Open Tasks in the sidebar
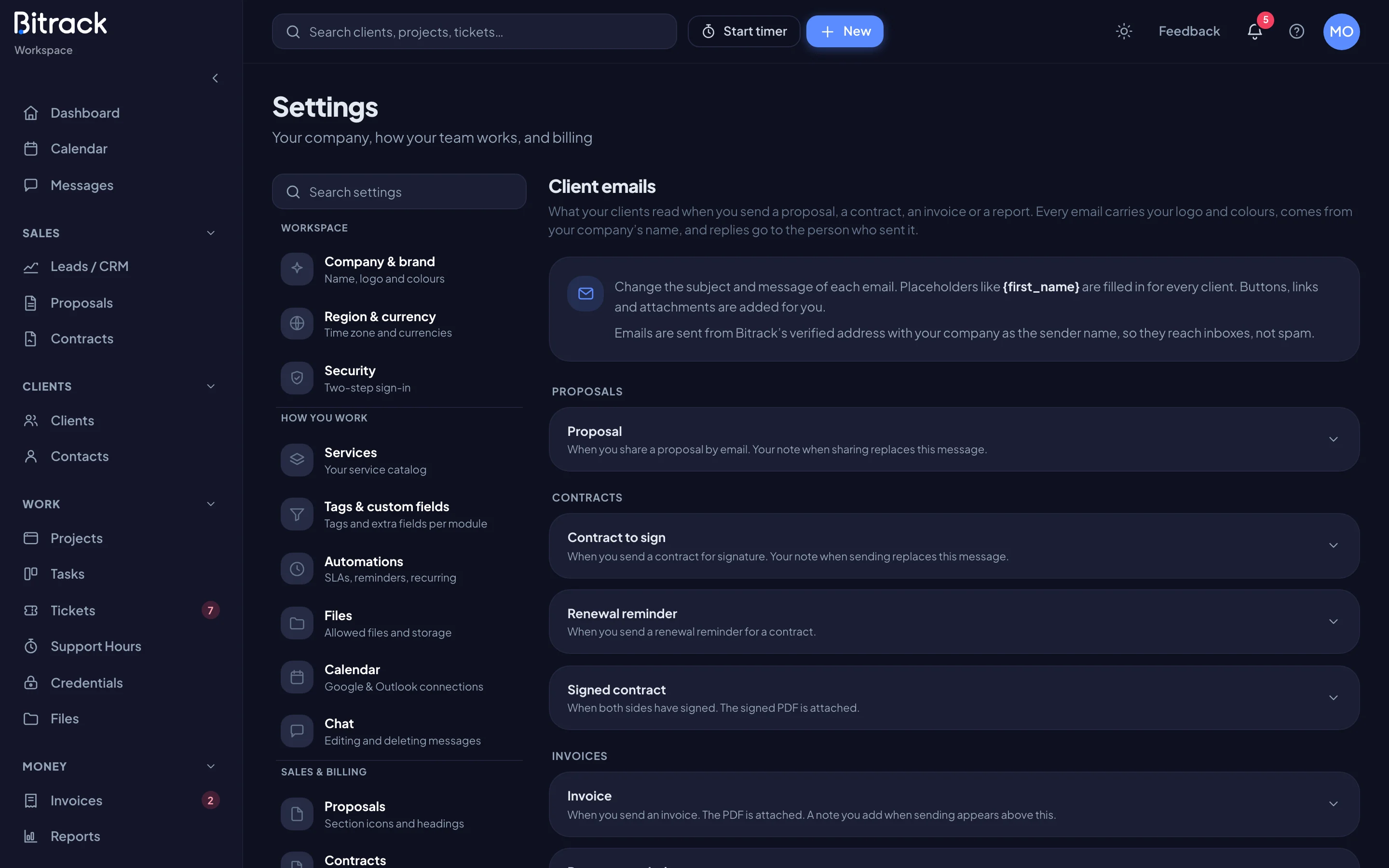 [121, 574]
